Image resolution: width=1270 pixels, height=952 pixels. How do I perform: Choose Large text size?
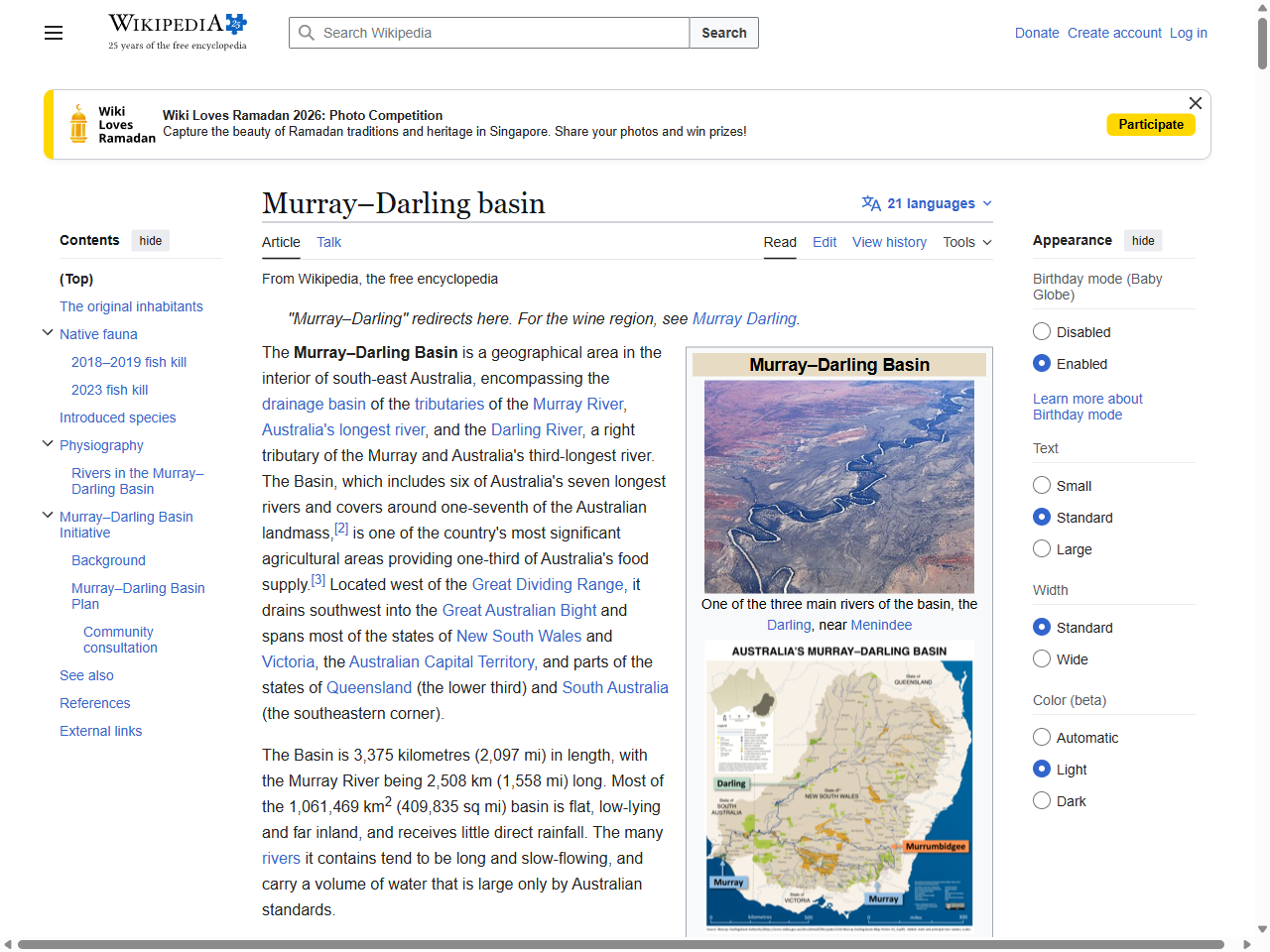pyautogui.click(x=1042, y=548)
